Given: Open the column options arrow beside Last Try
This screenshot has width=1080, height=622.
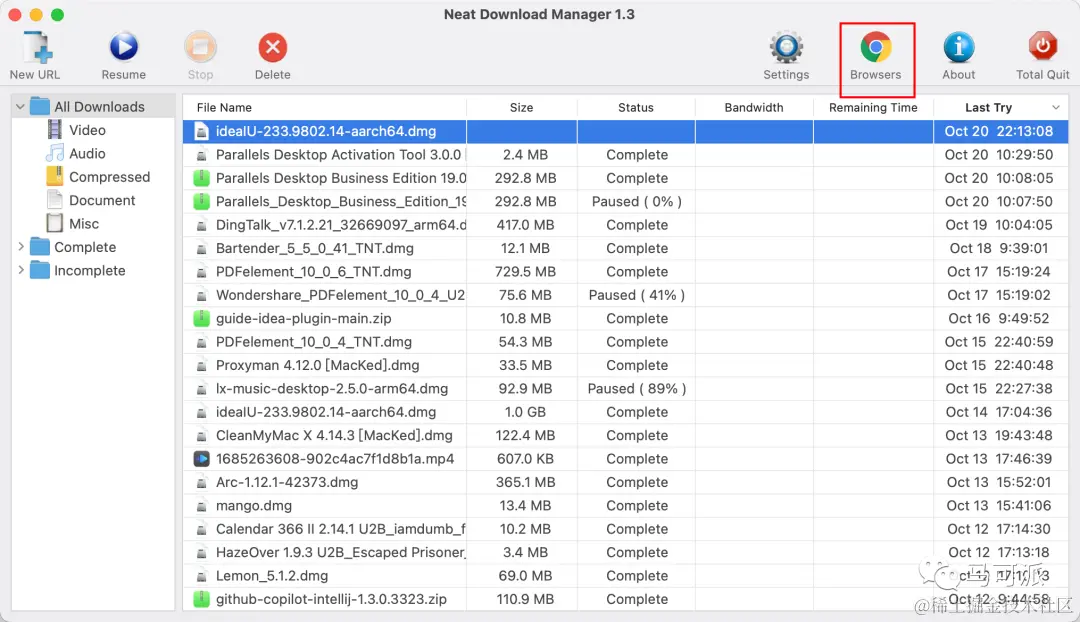Looking at the screenshot, I should pyautogui.click(x=1055, y=107).
